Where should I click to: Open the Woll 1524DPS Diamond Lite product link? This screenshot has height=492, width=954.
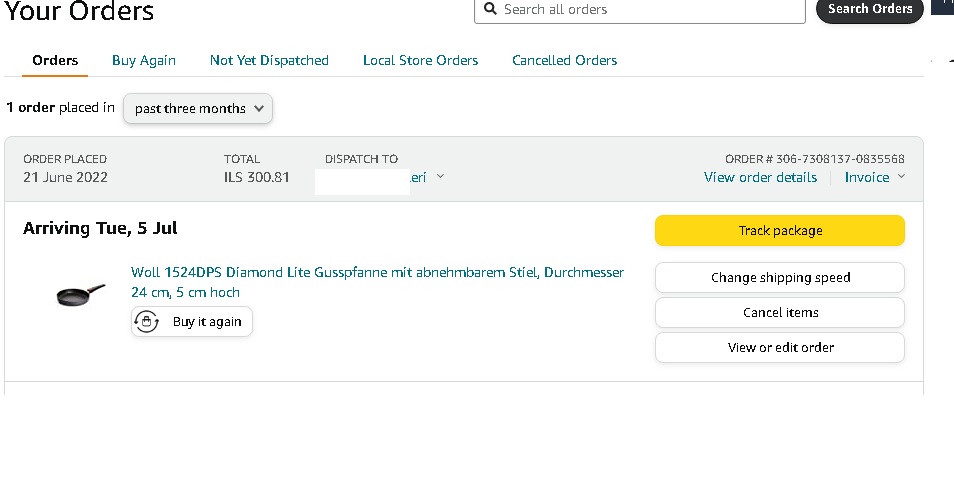pos(377,273)
